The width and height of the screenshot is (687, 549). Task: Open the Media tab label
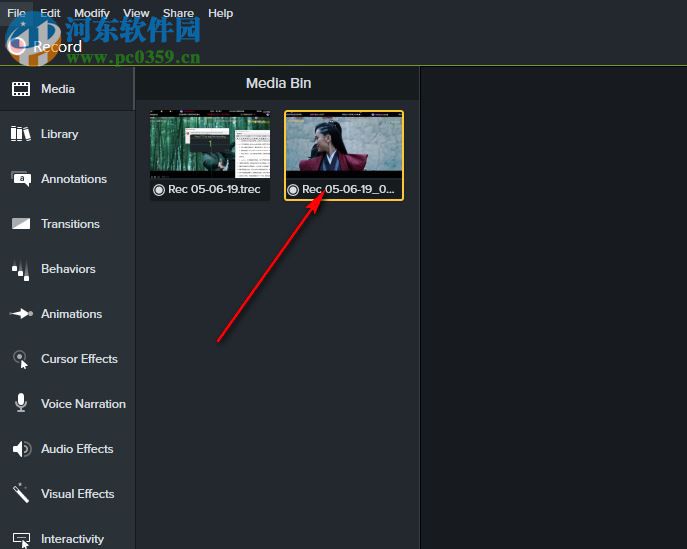[58, 89]
